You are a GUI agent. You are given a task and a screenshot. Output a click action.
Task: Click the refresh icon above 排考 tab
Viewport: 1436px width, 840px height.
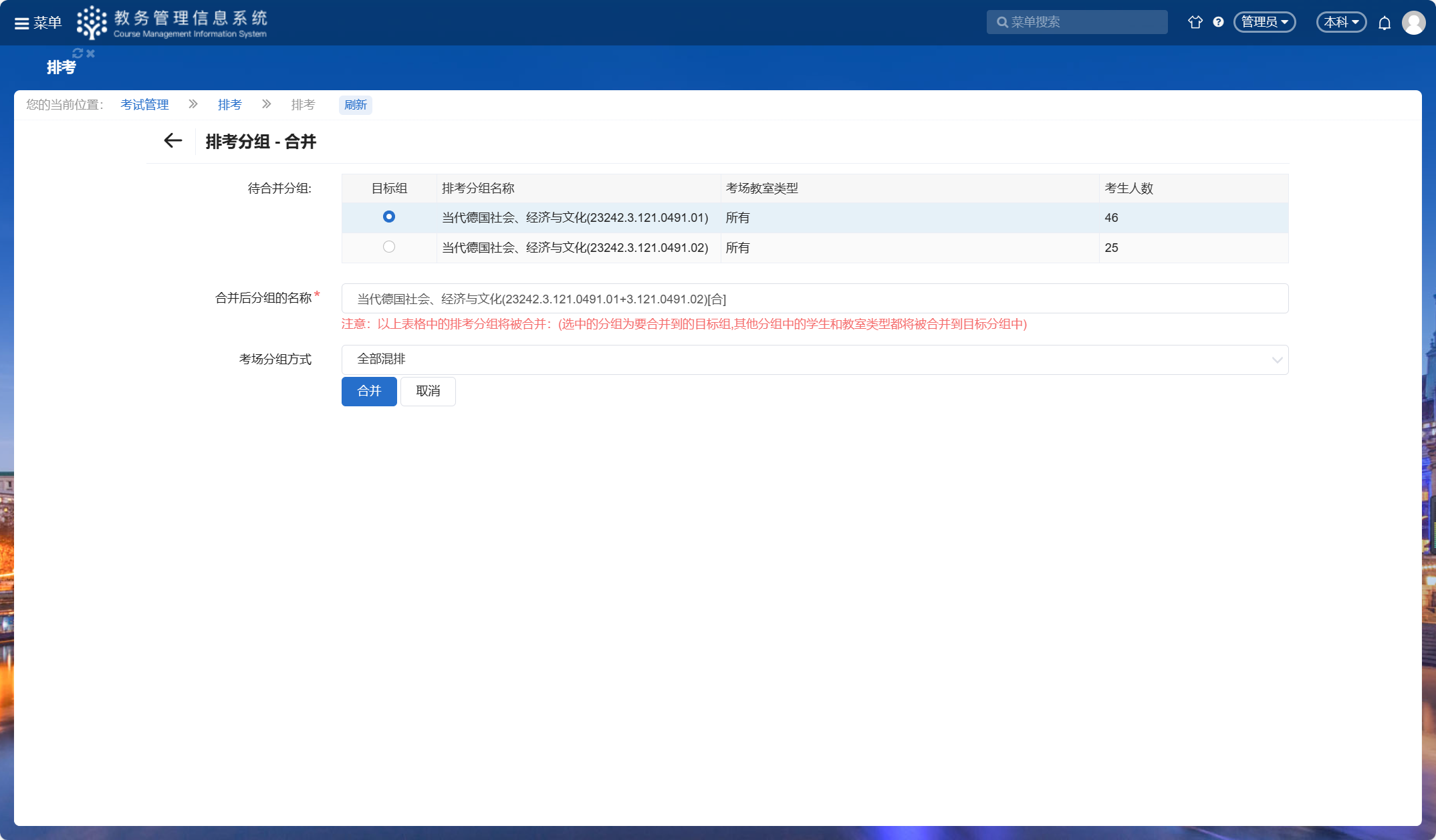[x=78, y=53]
